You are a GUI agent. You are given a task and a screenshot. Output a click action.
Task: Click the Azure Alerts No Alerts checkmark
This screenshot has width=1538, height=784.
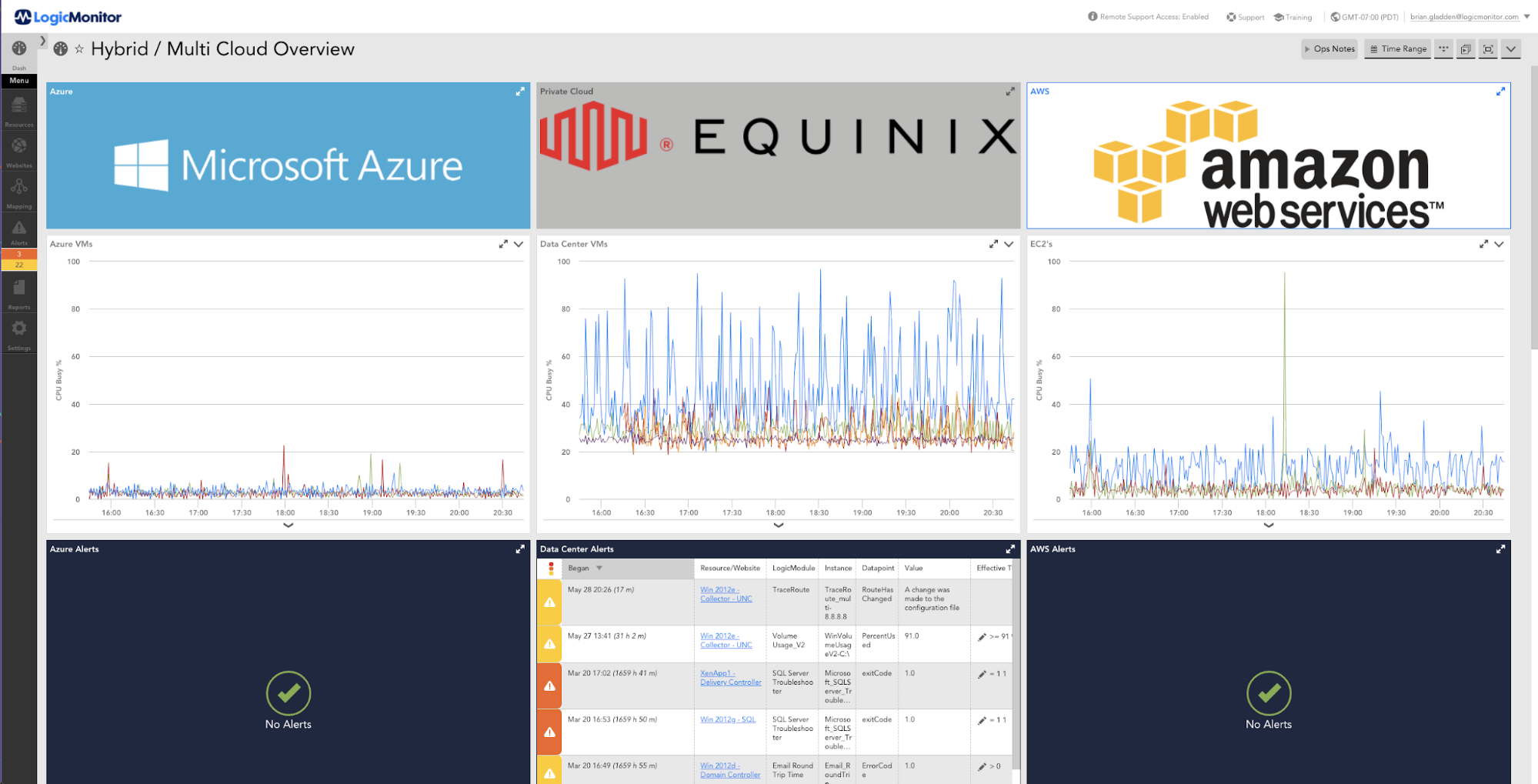[x=289, y=693]
